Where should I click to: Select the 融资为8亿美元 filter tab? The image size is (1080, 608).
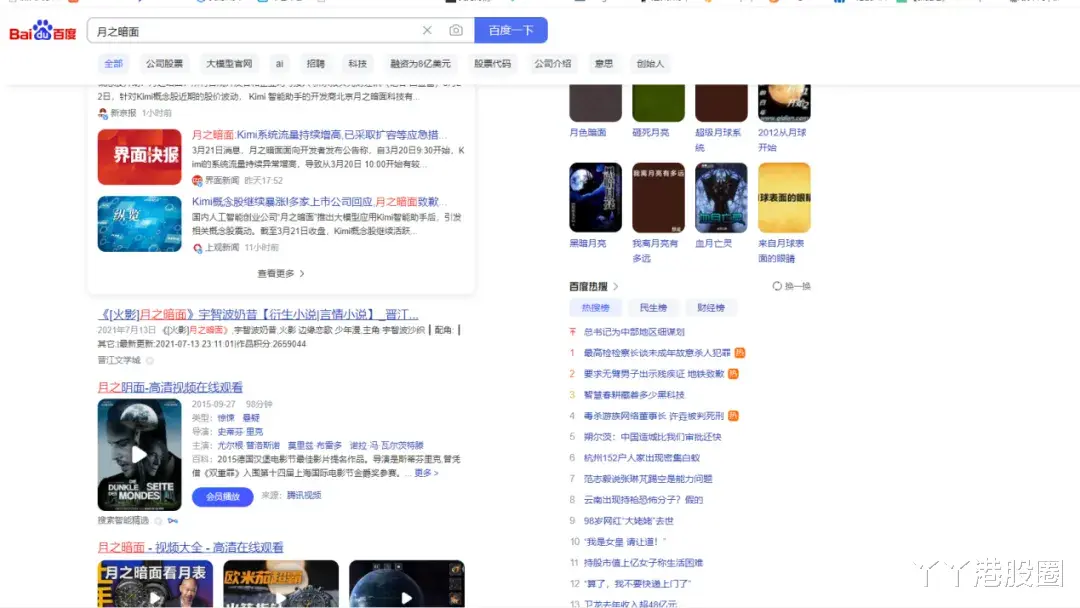click(x=420, y=63)
